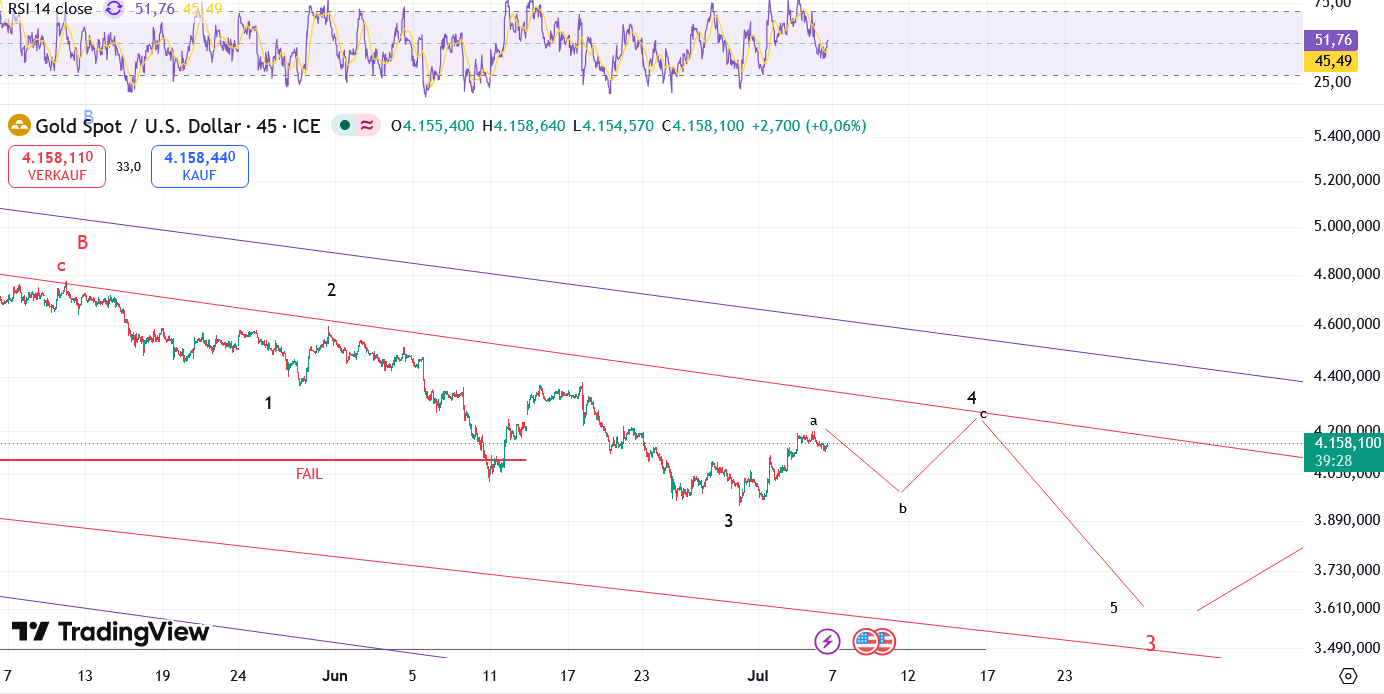Select the black wave label 5
The image size is (1384, 694).
[1114, 607]
